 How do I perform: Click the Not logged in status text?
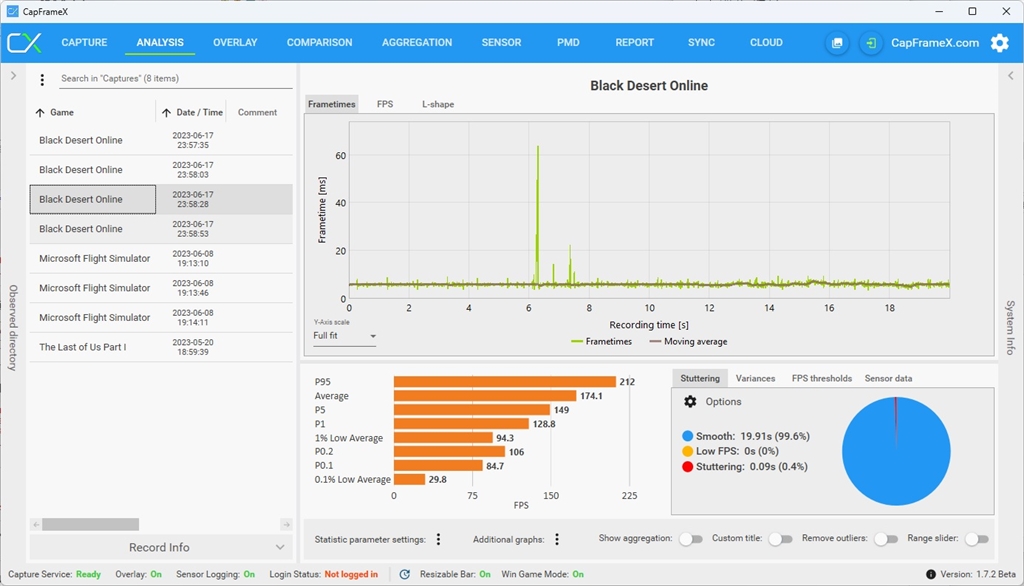[x=351, y=574]
